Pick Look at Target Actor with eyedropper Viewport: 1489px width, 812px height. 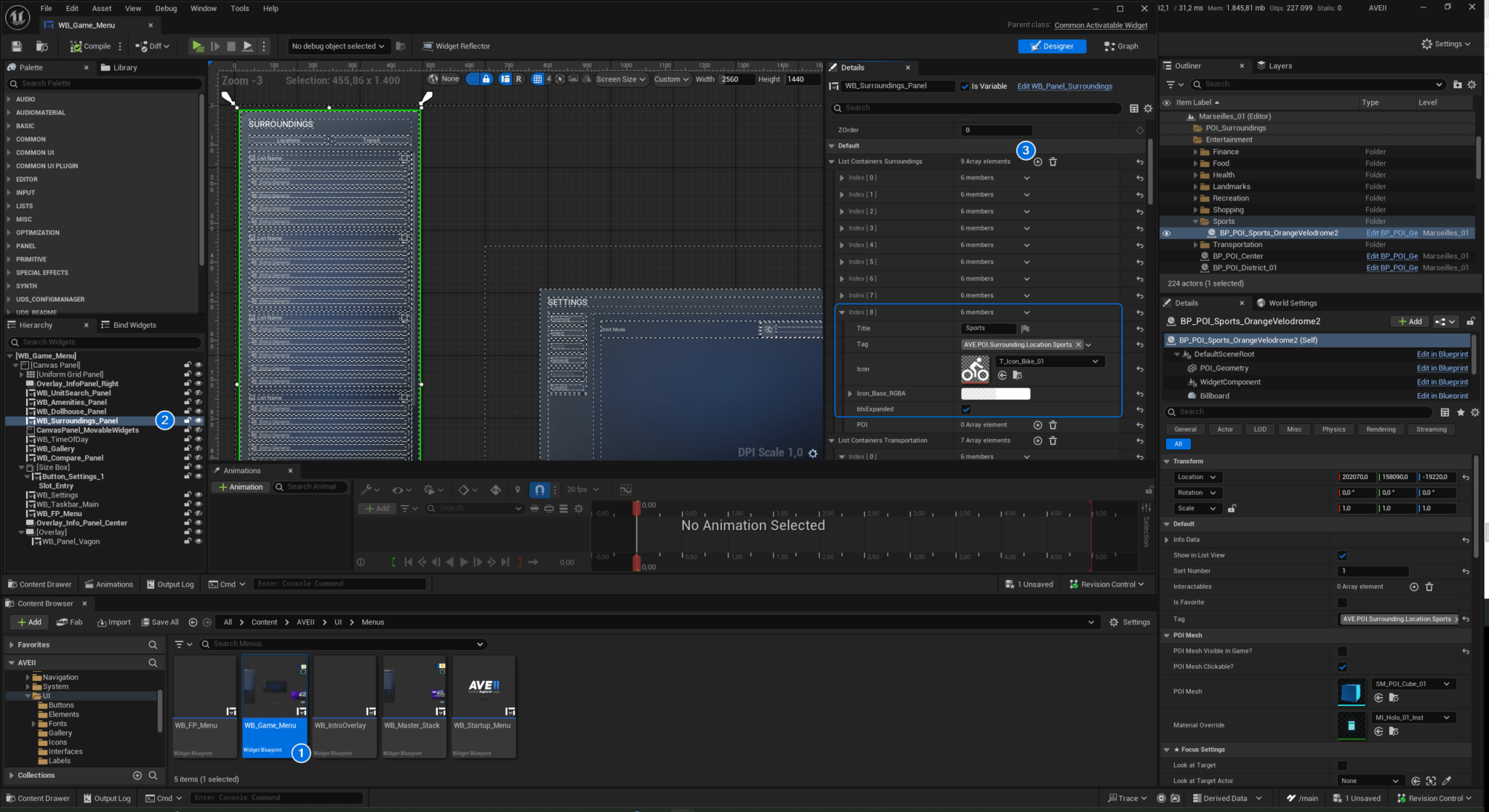click(x=1446, y=781)
